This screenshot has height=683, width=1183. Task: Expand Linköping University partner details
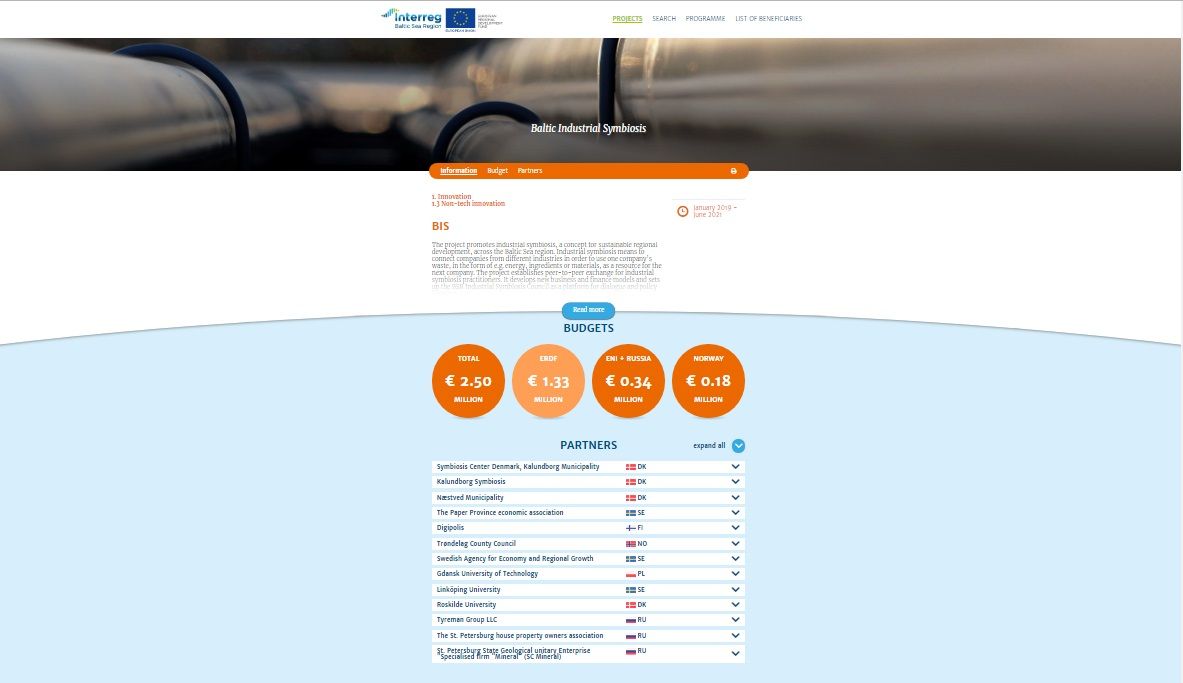(736, 590)
